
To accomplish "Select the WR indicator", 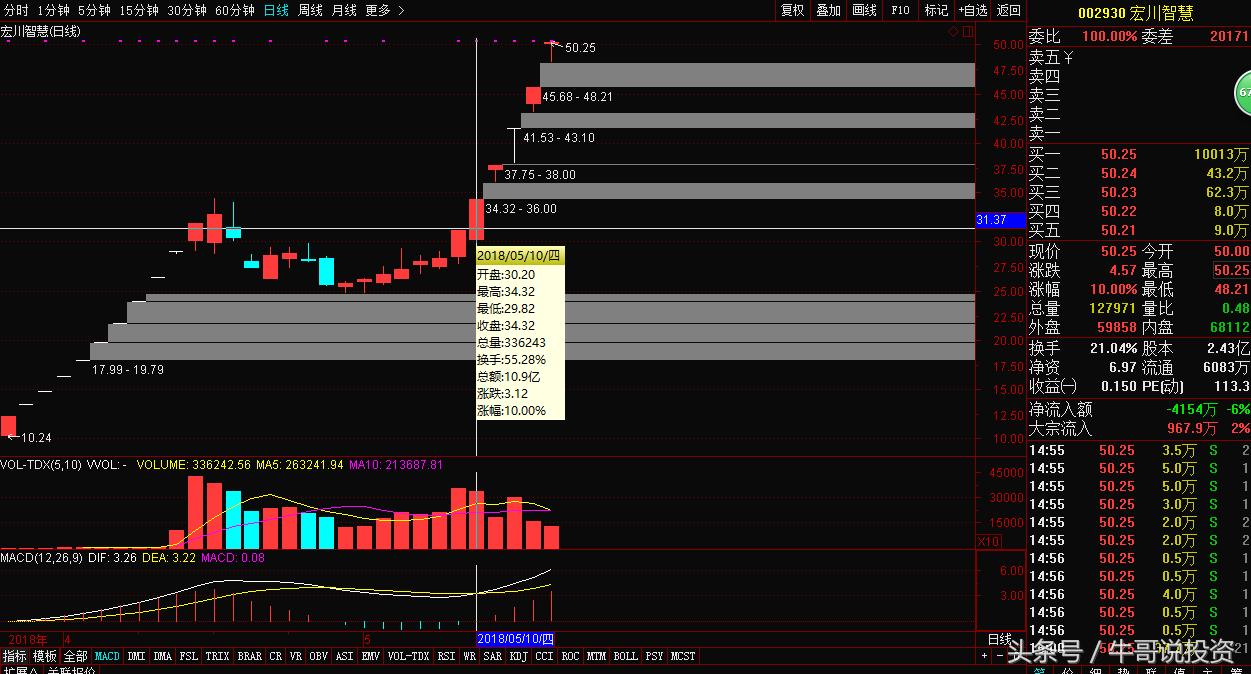I will coord(469,656).
